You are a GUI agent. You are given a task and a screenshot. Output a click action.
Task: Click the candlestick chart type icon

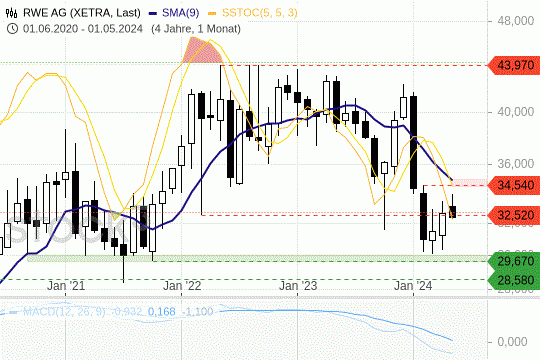(x=11, y=13)
